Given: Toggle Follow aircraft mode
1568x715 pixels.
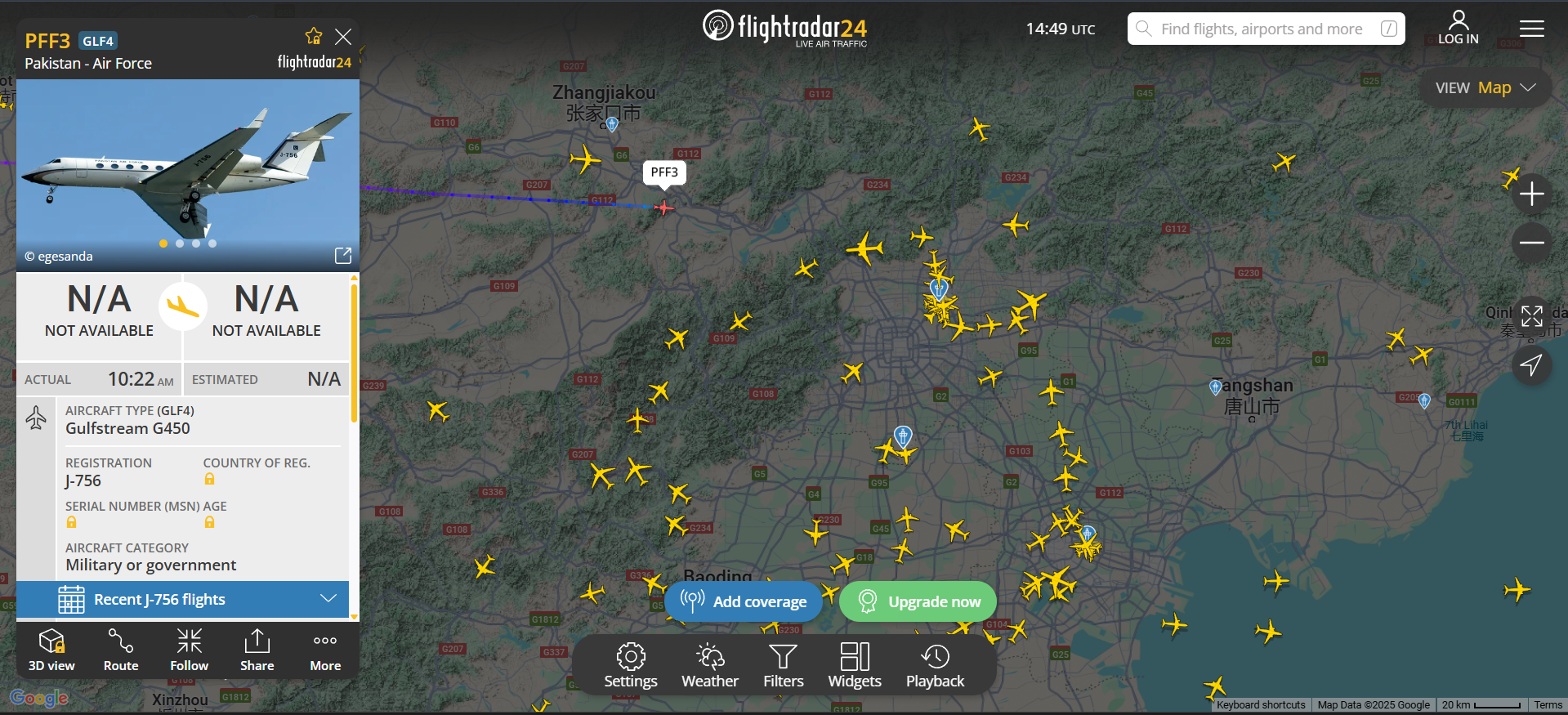Looking at the screenshot, I should [x=189, y=650].
